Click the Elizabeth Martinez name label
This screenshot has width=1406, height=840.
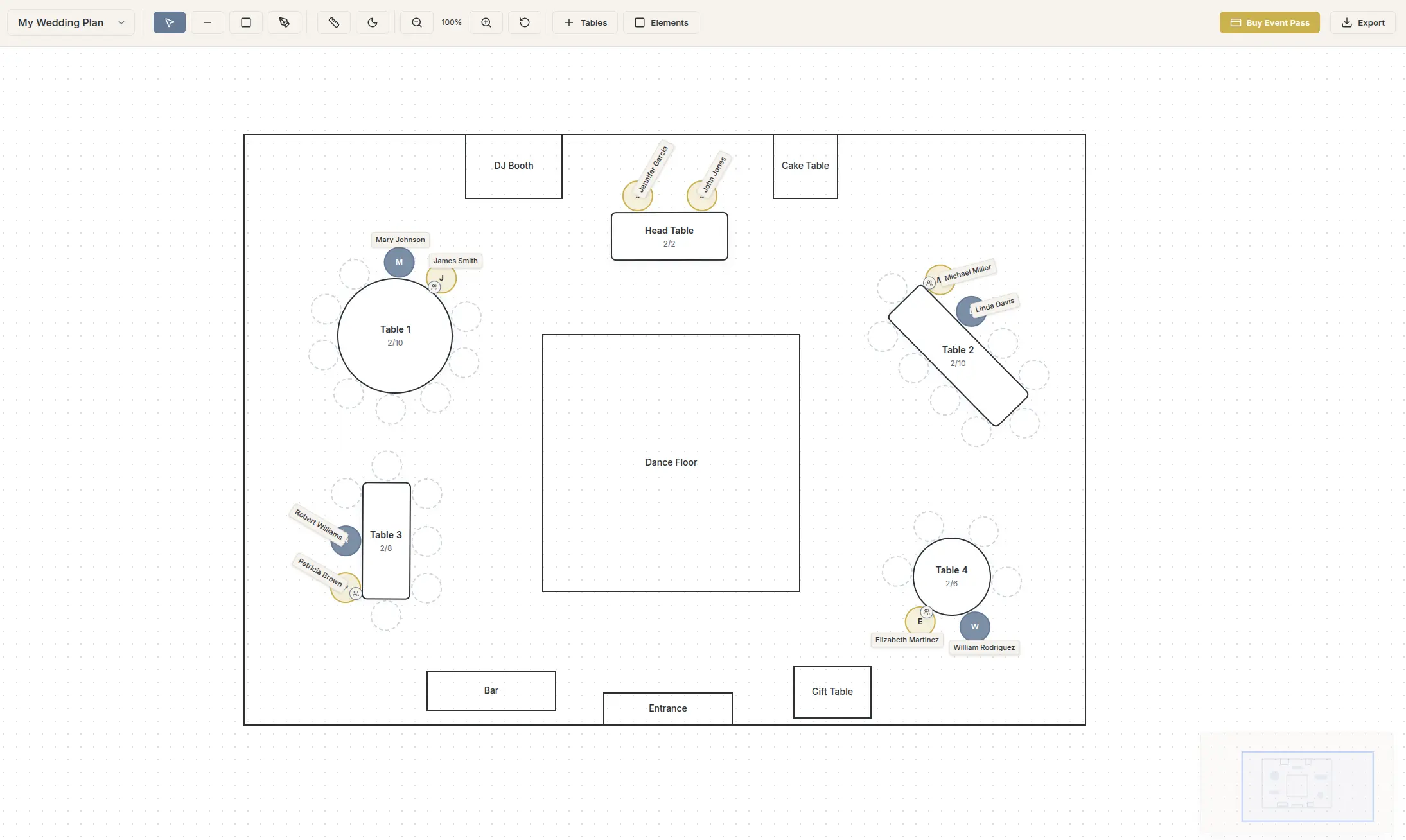point(907,640)
